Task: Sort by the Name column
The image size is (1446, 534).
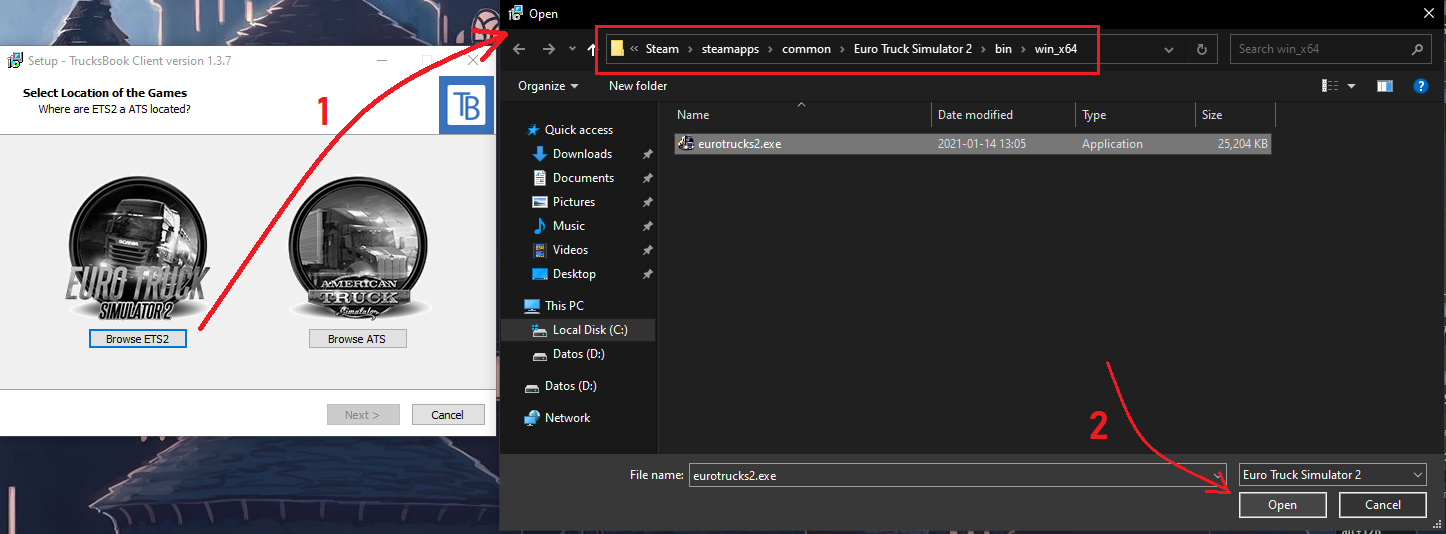Action: point(803,115)
